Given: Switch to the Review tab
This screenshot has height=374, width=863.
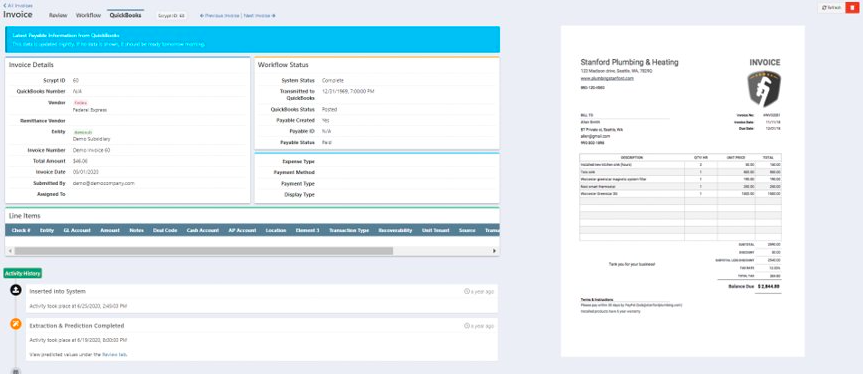Looking at the screenshot, I should [58, 15].
